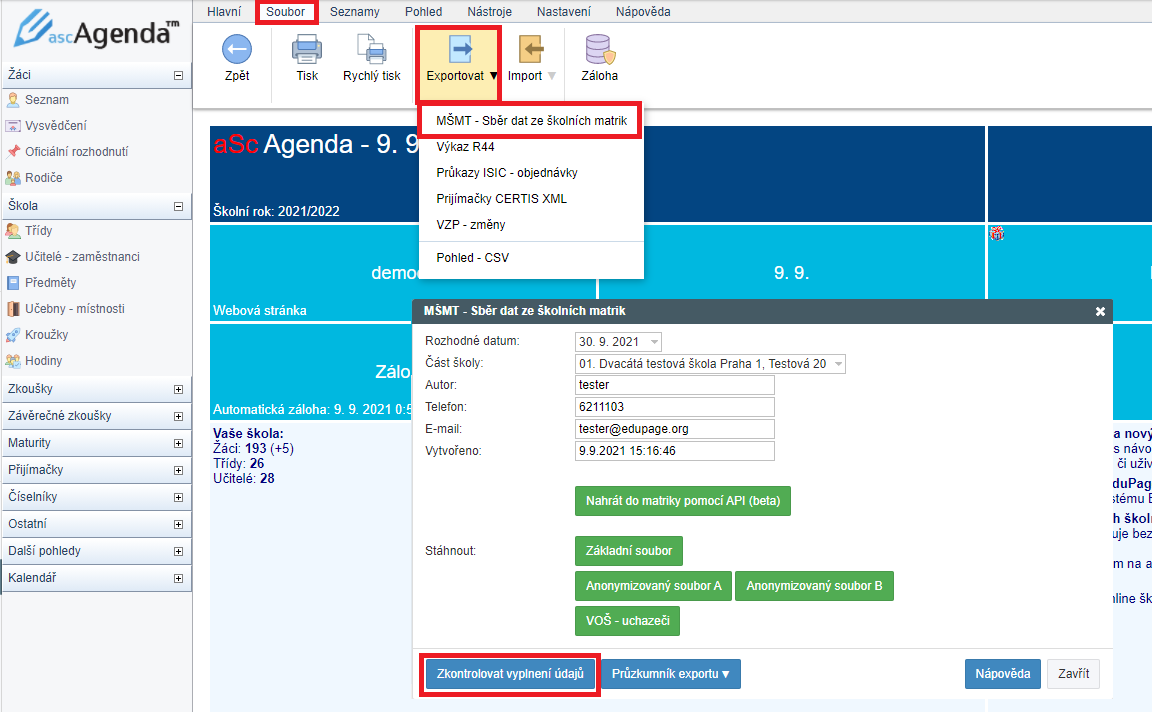Screen dimensions: 1152x712
Task: Close the MŠMT dialog with X
Action: (1100, 312)
